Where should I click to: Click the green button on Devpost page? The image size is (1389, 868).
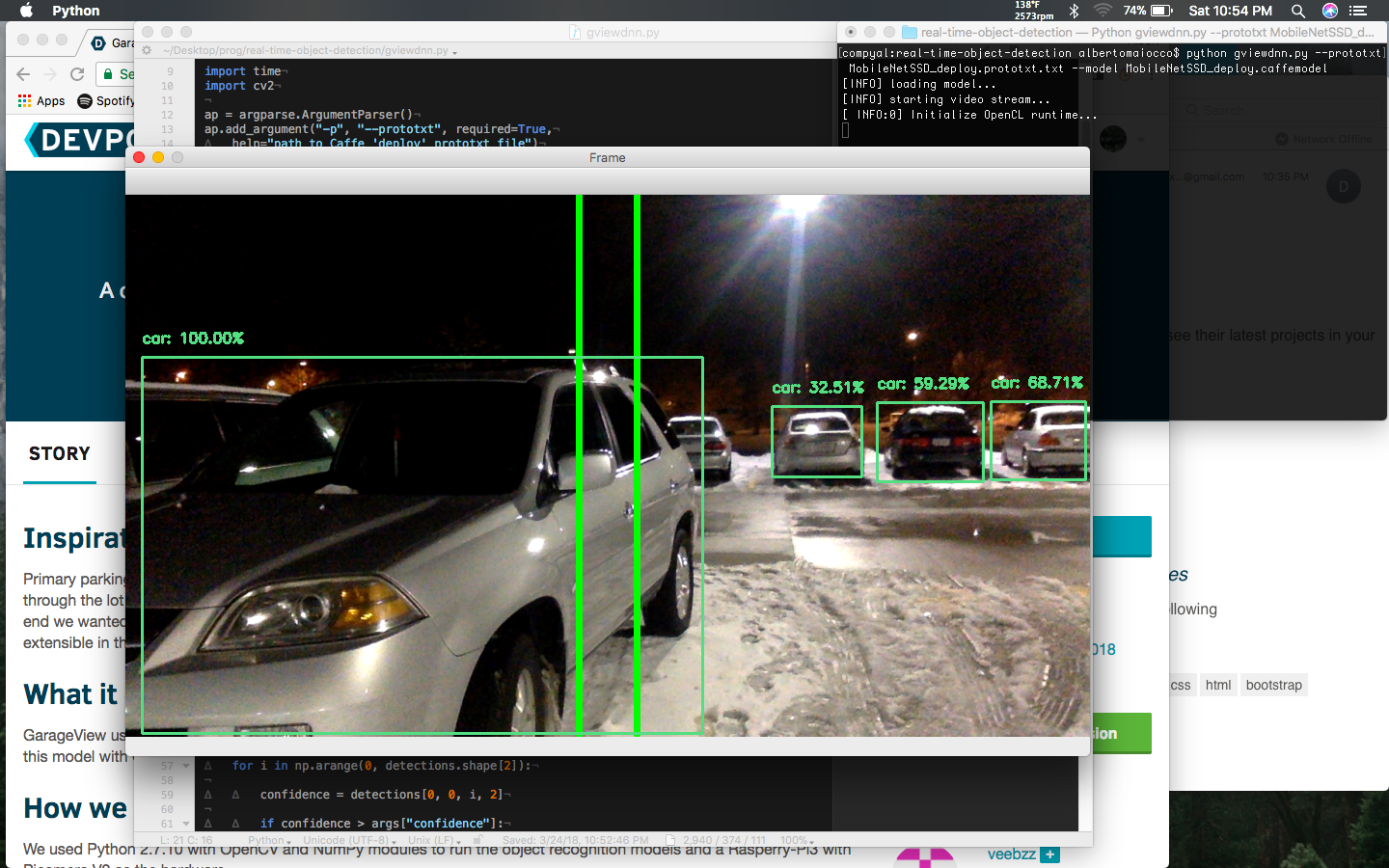click(1122, 733)
